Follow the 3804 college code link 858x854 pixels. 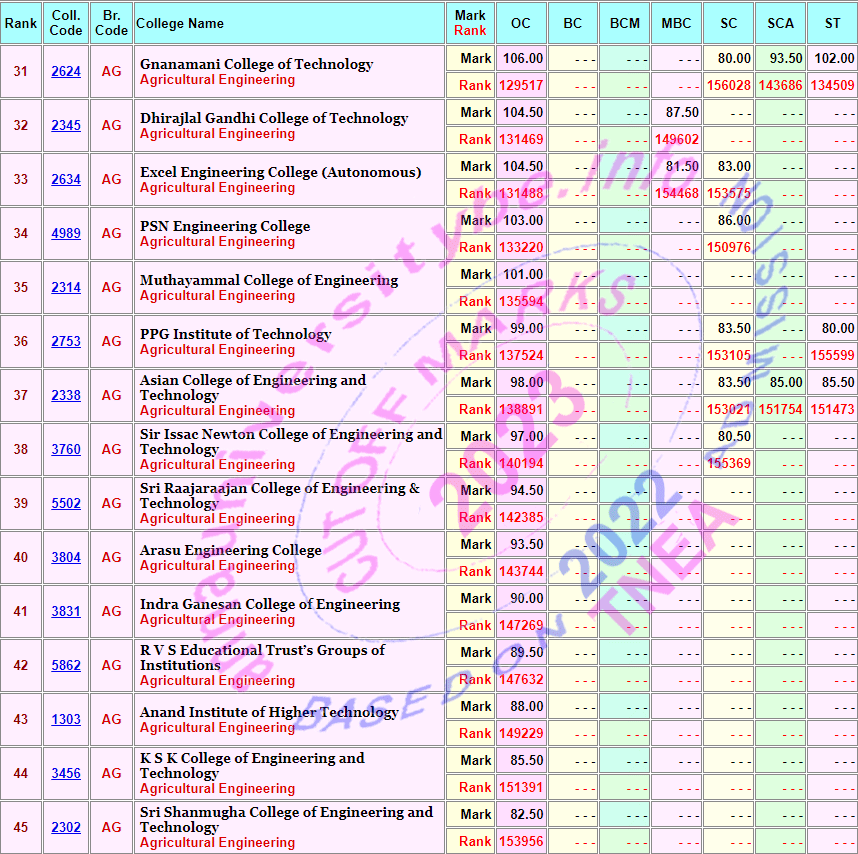pyautogui.click(x=66, y=558)
